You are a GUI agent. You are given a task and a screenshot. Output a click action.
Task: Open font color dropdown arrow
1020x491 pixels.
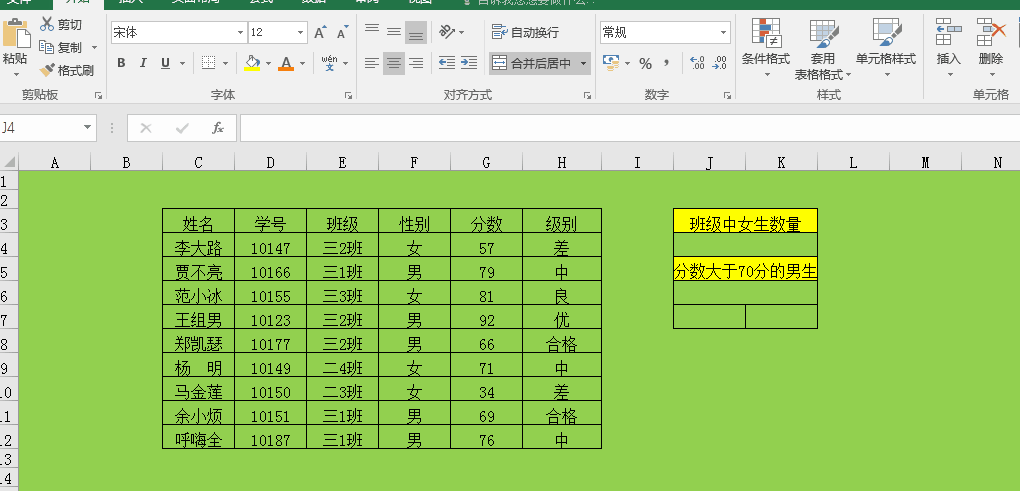point(302,64)
